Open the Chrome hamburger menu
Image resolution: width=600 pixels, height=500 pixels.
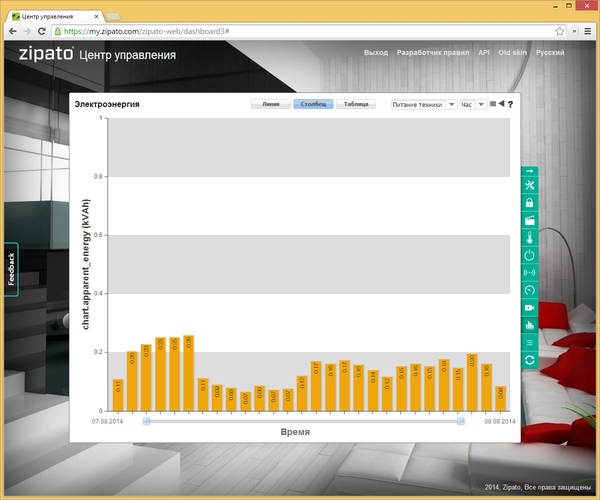coord(588,31)
